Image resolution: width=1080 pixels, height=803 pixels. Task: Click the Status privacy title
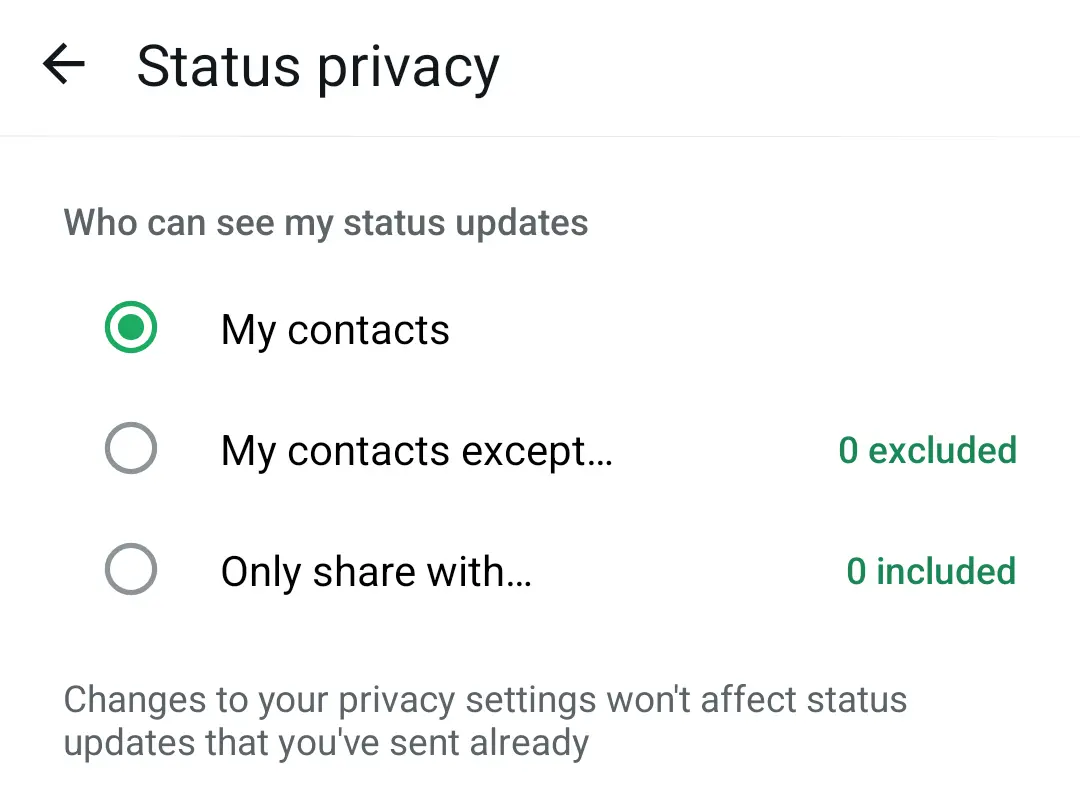(318, 66)
